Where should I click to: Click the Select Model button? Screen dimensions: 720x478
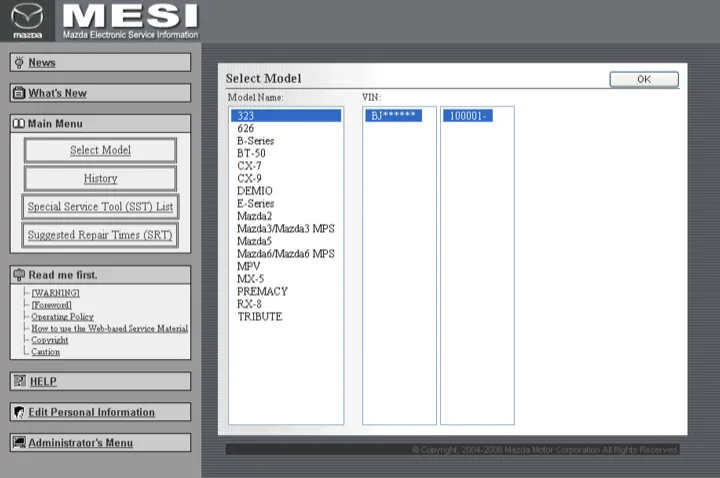(100, 150)
